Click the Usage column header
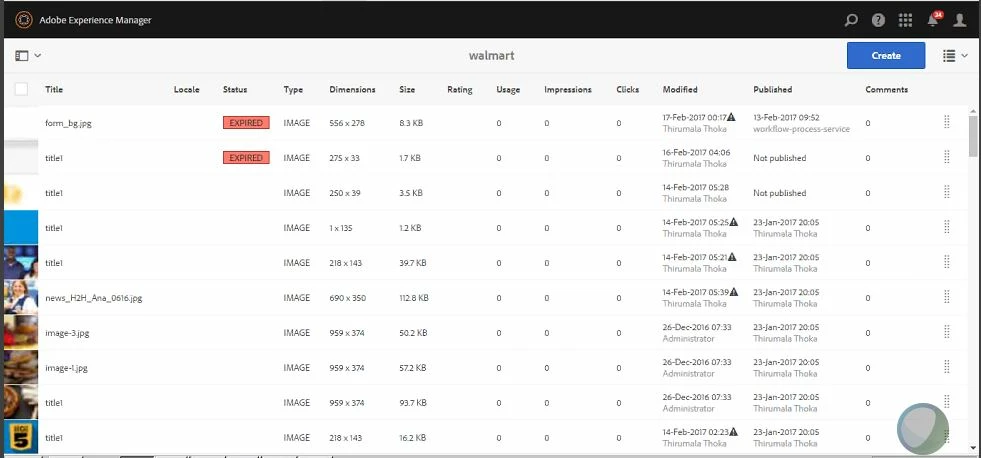The image size is (981, 458). pyautogui.click(x=508, y=89)
